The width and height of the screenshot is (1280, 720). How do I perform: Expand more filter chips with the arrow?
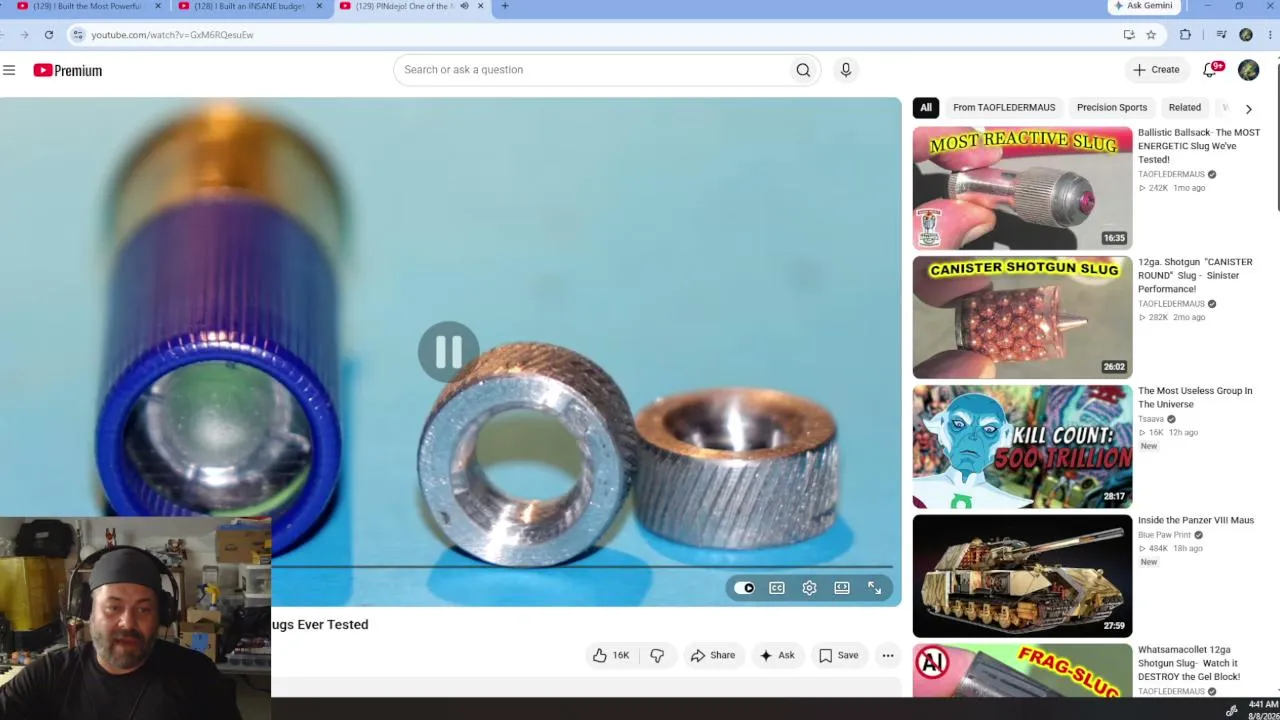(1248, 108)
